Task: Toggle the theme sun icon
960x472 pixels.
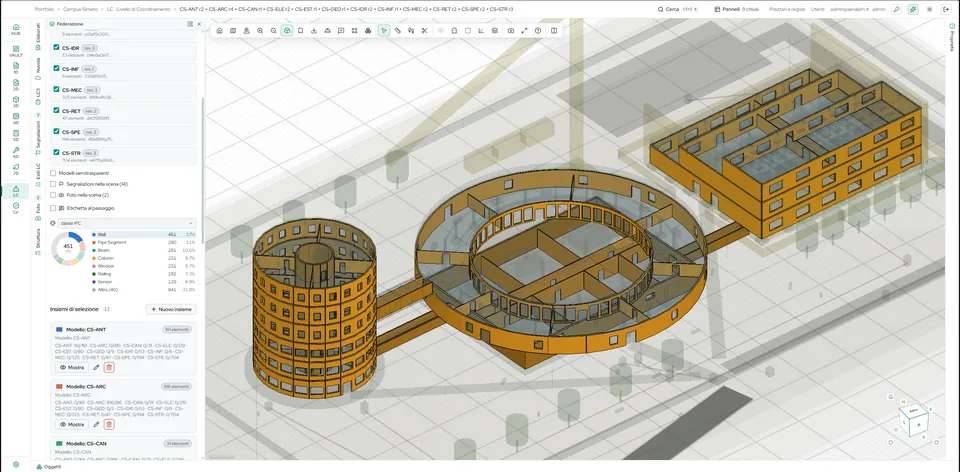Action: point(929,9)
